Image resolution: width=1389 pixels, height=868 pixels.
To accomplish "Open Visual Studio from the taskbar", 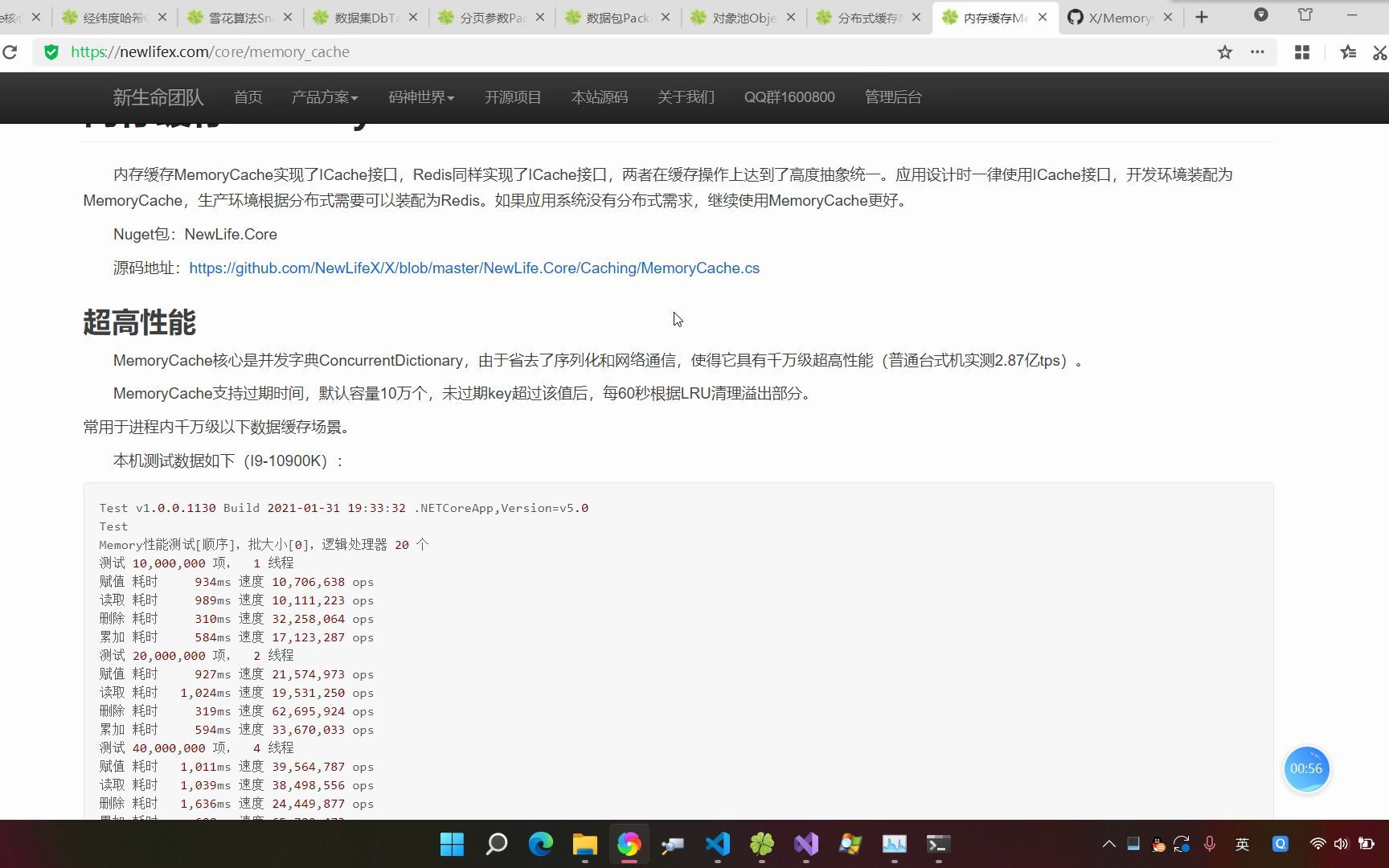I will pyautogui.click(x=806, y=844).
